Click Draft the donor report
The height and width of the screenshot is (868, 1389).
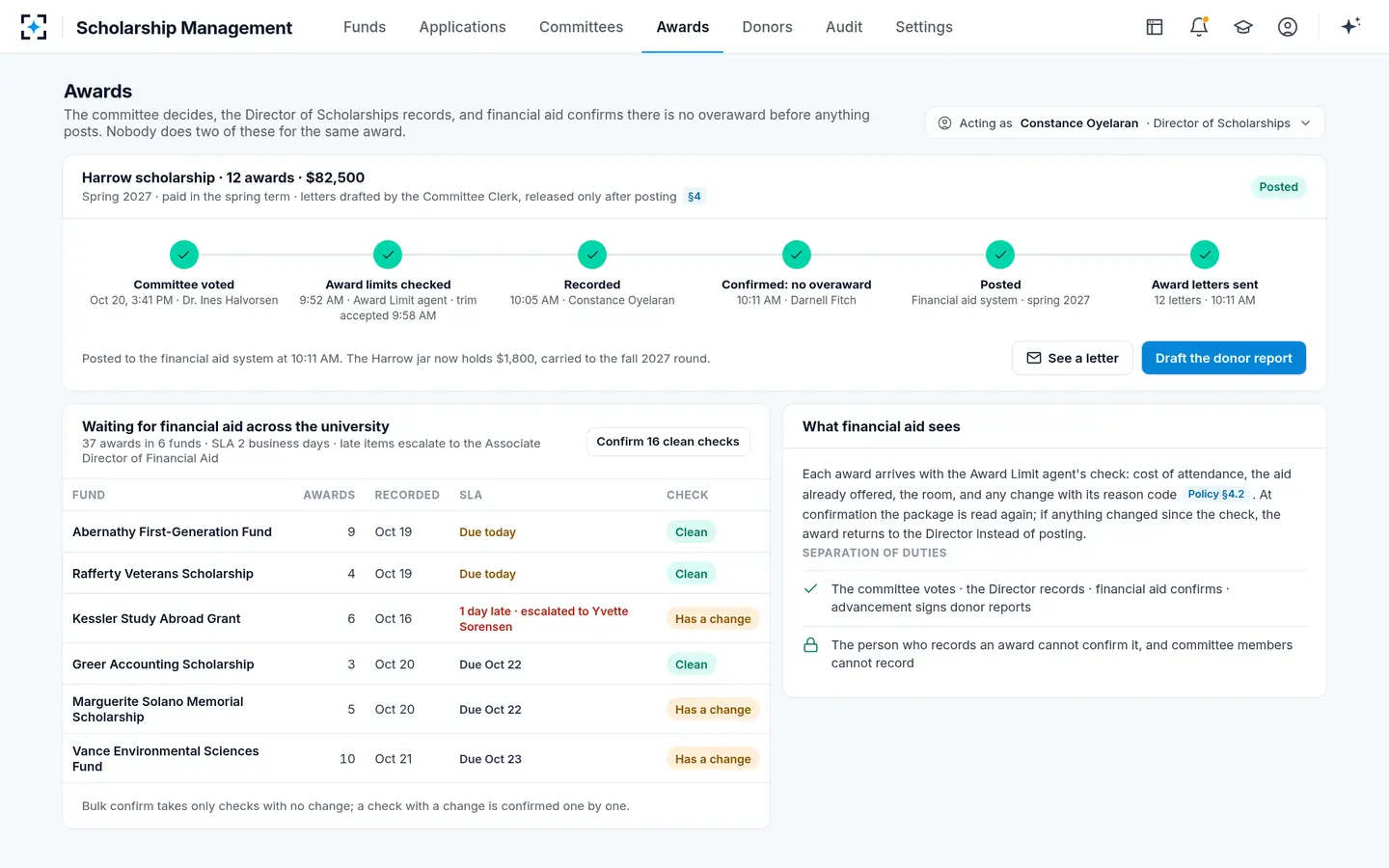coord(1223,358)
